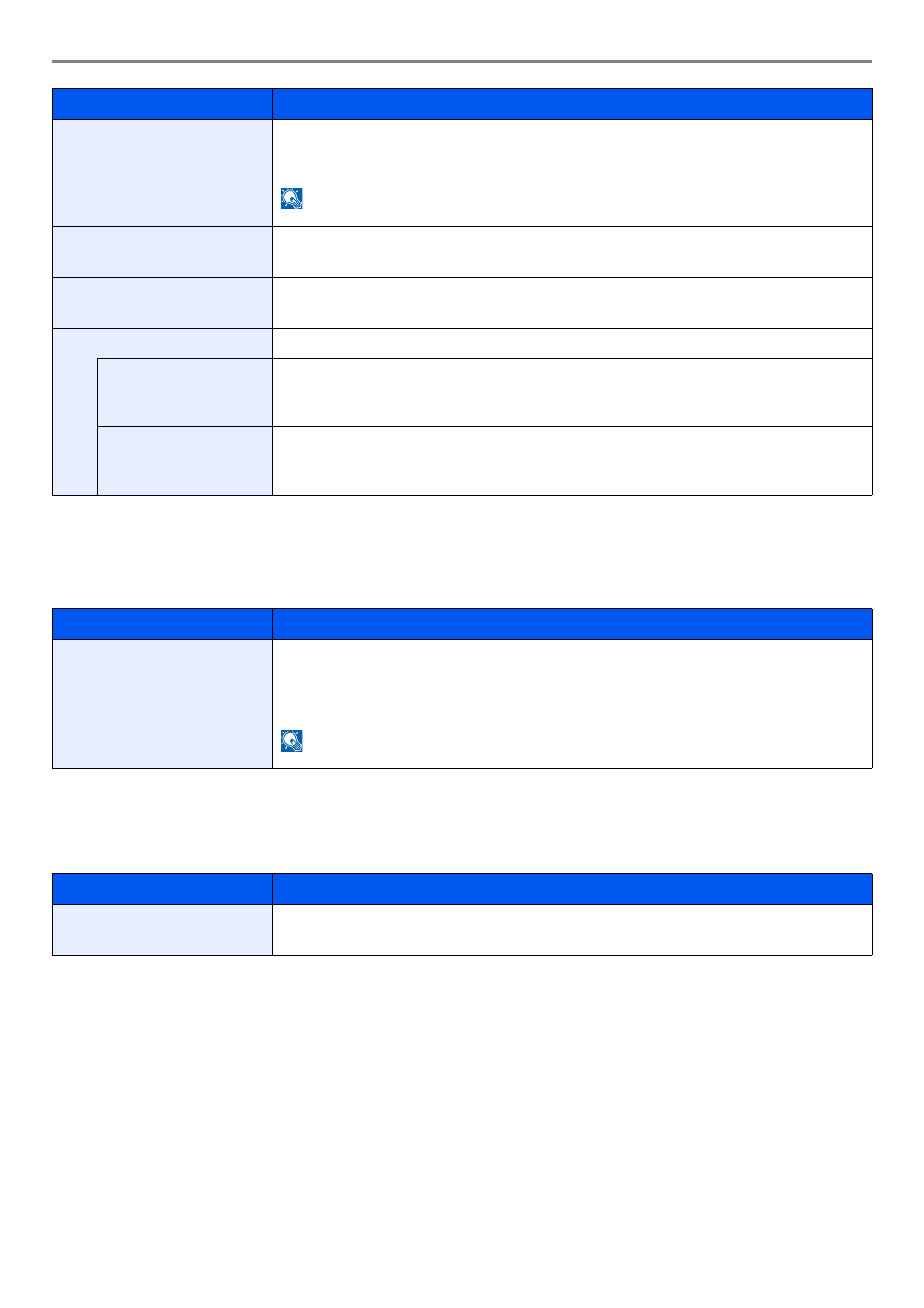This screenshot has height=1308, width=924.
Task: Click the third light-blue item cell in the top table
Action: [x=163, y=303]
